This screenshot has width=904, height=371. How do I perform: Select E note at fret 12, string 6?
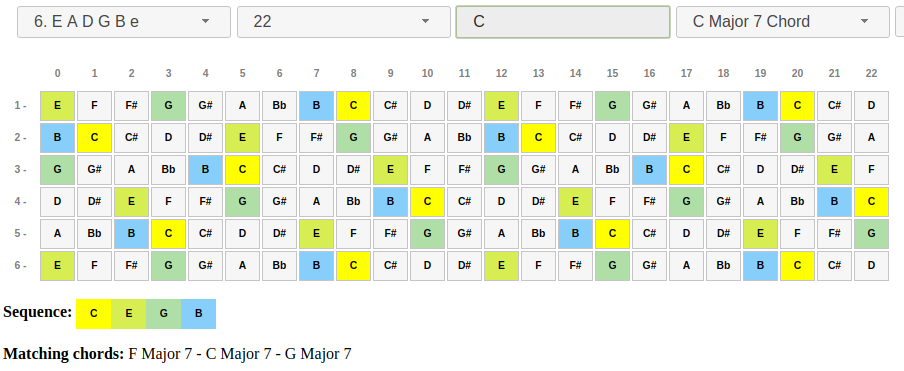502,266
